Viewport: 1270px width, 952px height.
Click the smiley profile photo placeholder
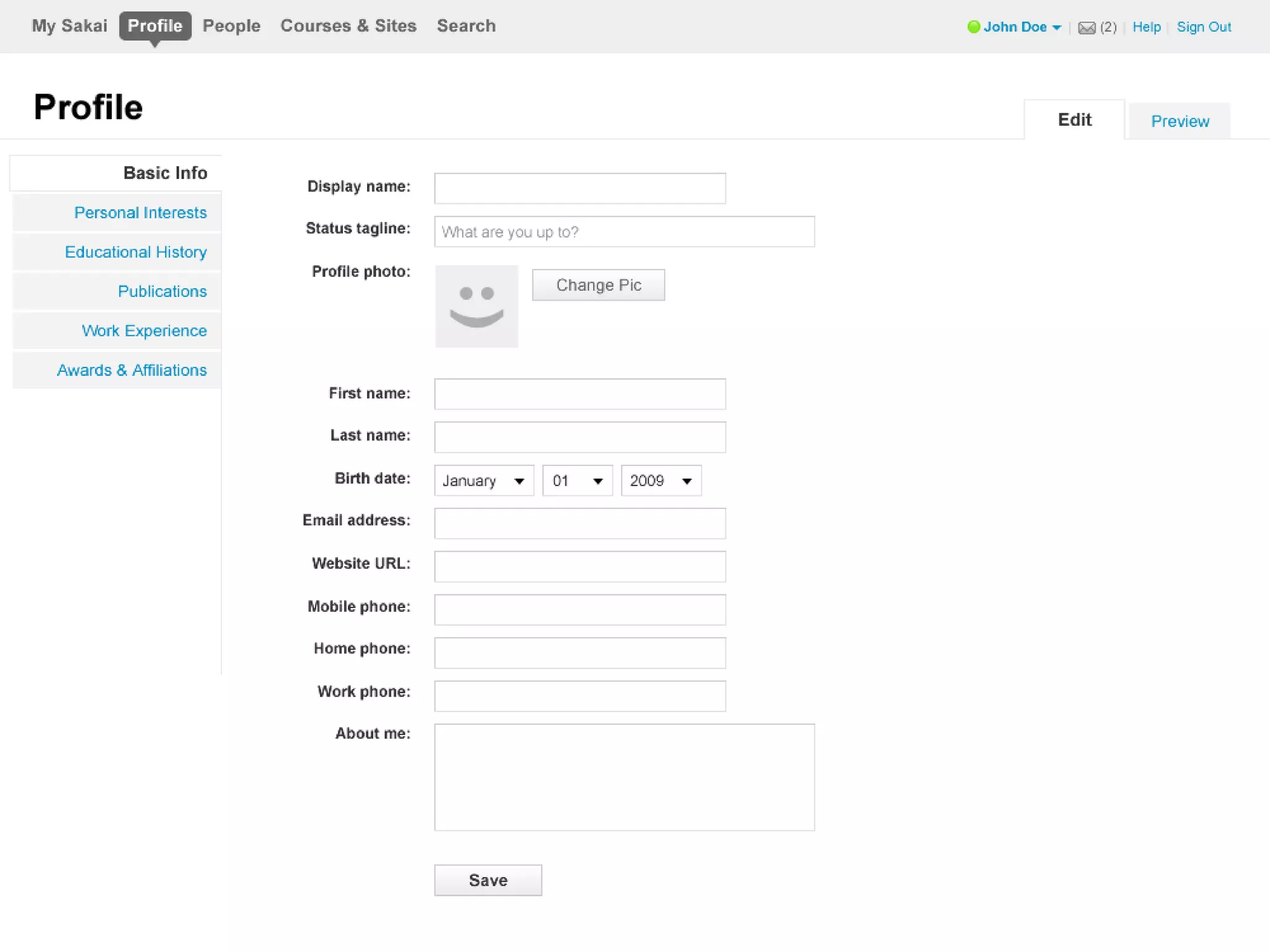(x=476, y=306)
